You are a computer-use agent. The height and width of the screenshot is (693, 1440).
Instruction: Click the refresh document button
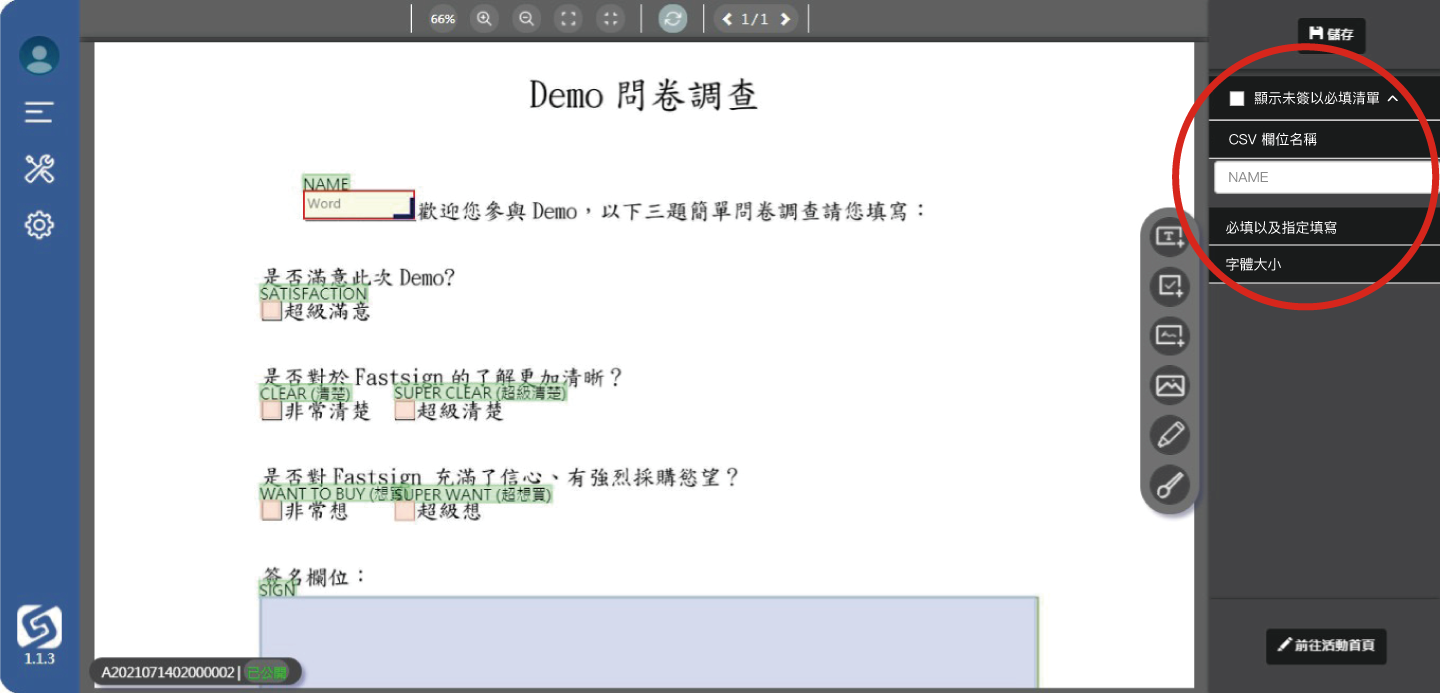point(673,19)
